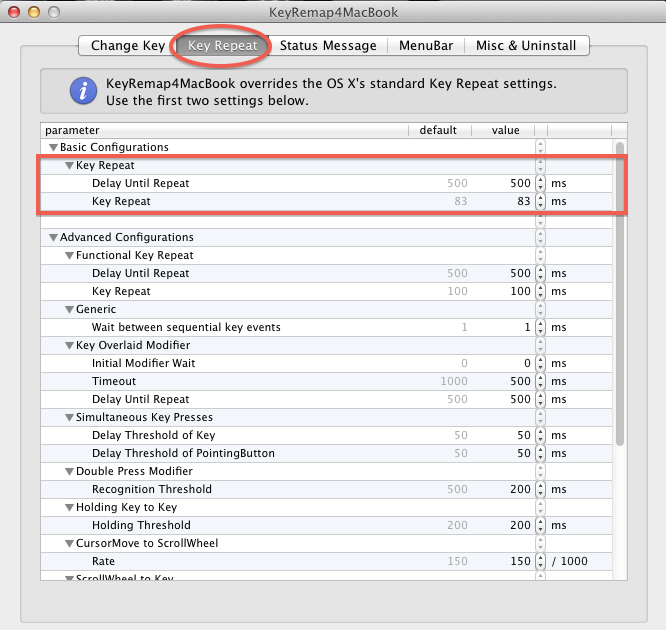This screenshot has height=630, width=666.
Task: Collapse the Key Overlaid Modifier group
Action: [x=69, y=346]
